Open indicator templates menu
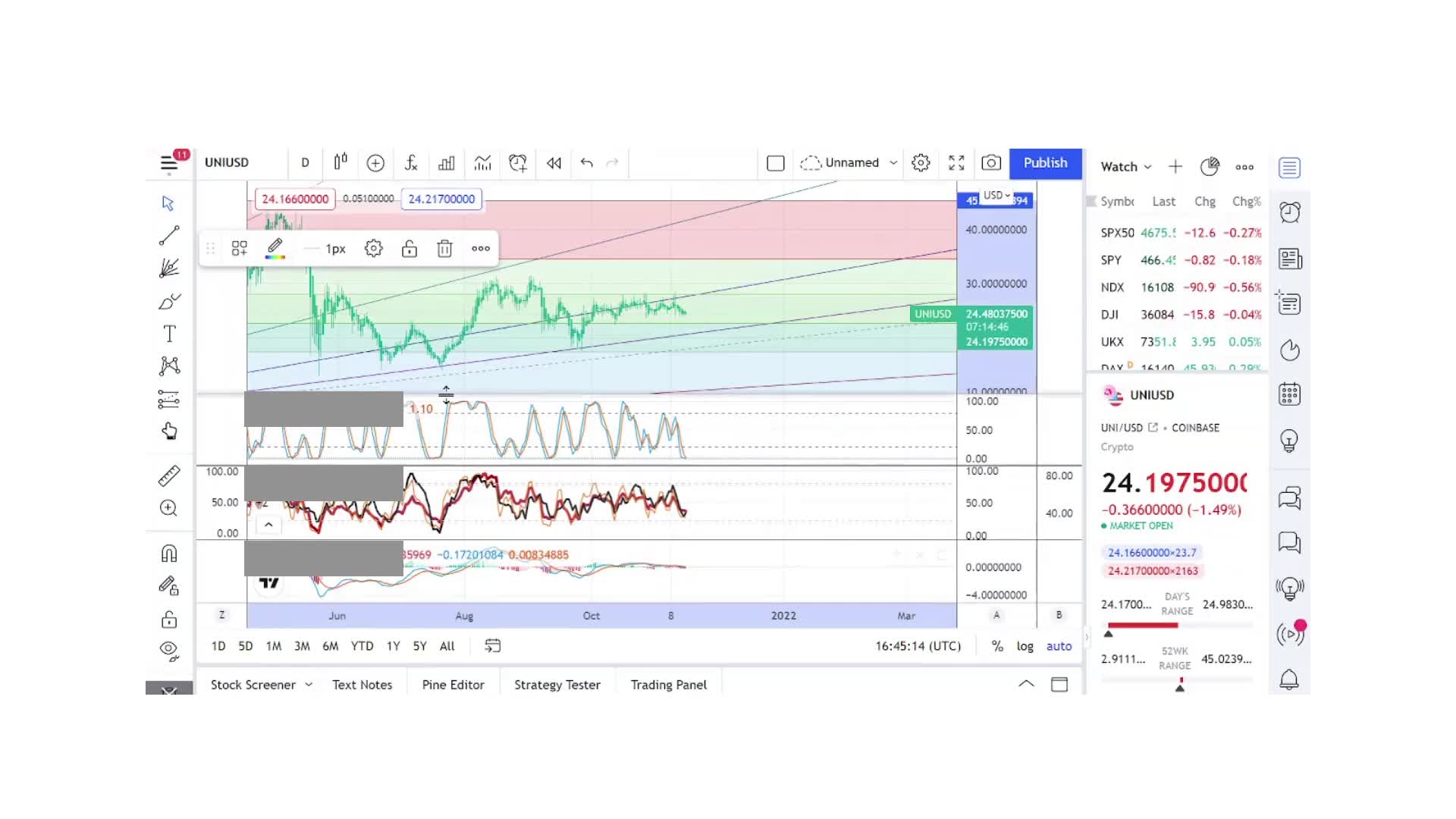This screenshot has height=819, width=1456. pos(482,163)
